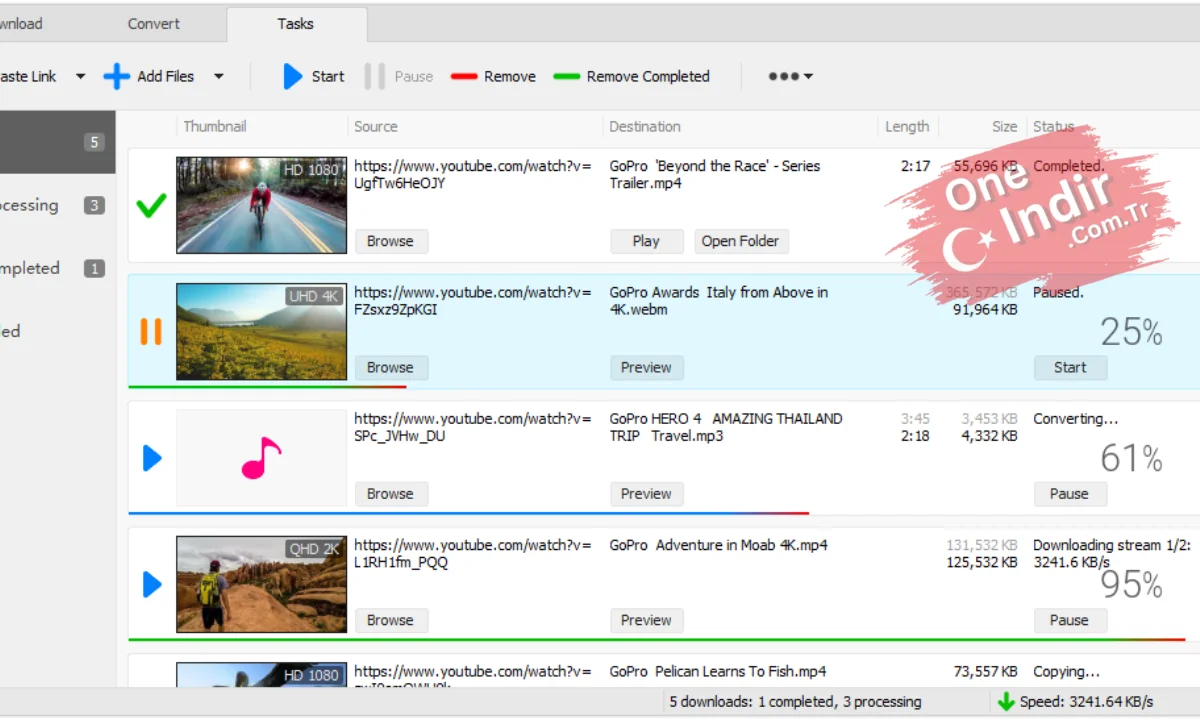Click Start button on the paused Italy task

pyautogui.click(x=1070, y=367)
